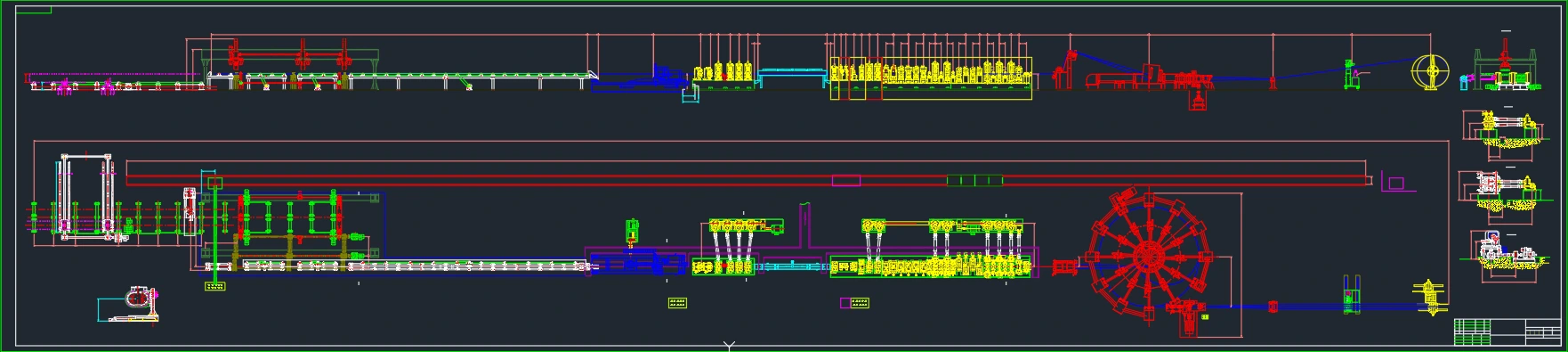Select the yellow uncoiler stand in plan view
This screenshot has height=352, width=1568.
(1430, 298)
